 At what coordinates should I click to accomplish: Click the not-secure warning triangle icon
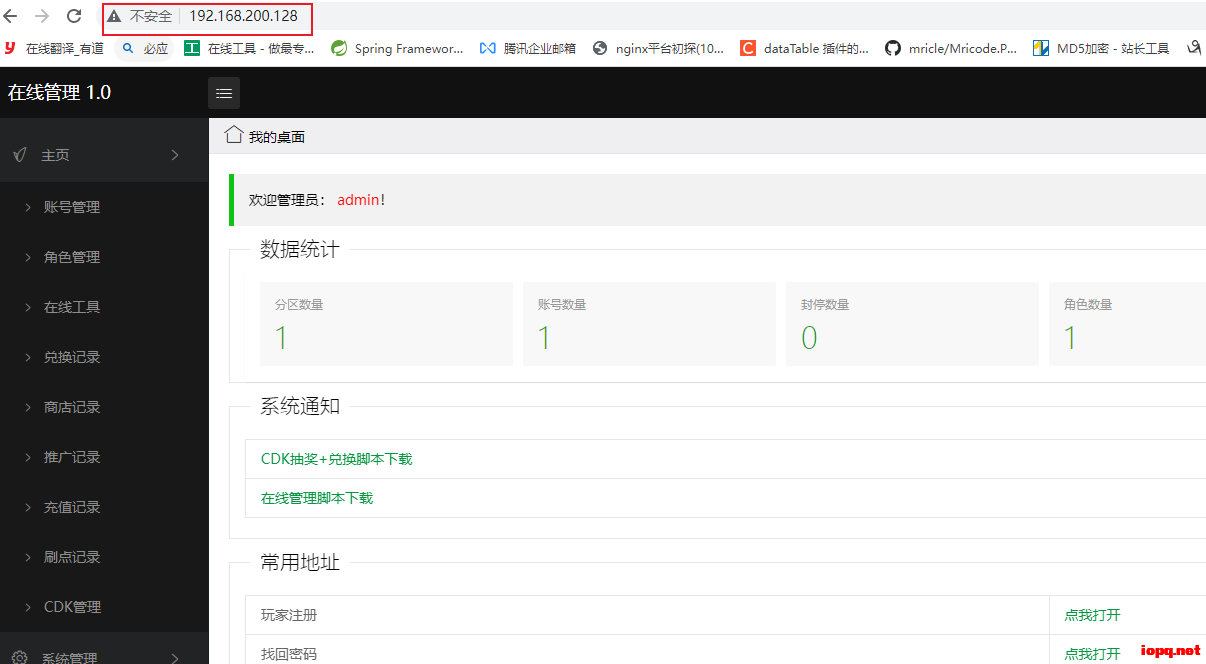115,16
